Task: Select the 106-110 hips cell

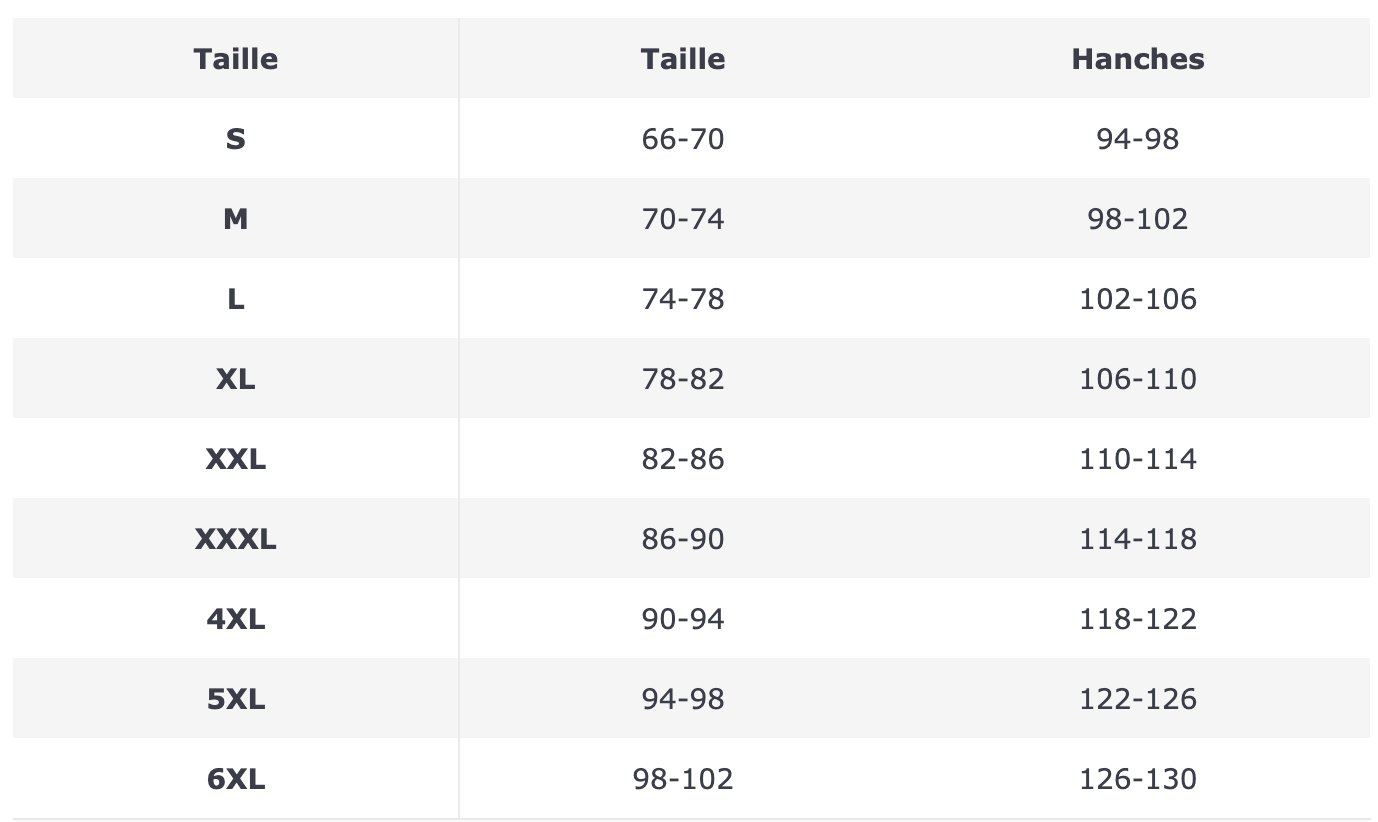Action: click(x=1137, y=379)
